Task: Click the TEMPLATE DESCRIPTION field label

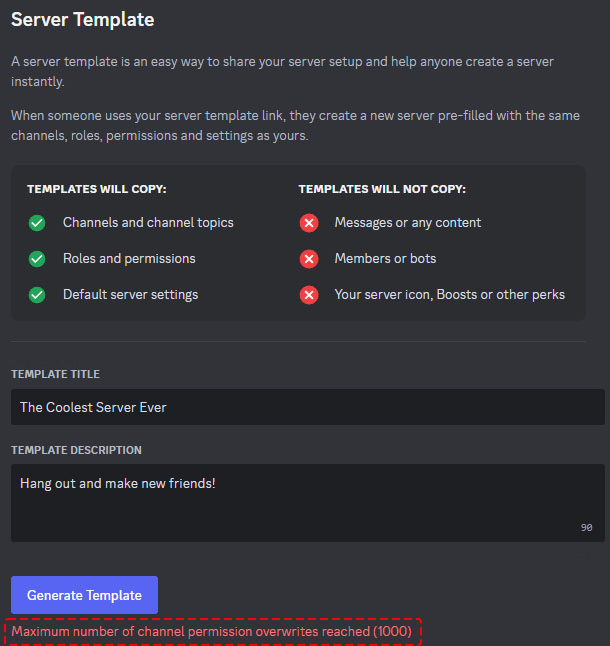Action: pyautogui.click(x=76, y=450)
